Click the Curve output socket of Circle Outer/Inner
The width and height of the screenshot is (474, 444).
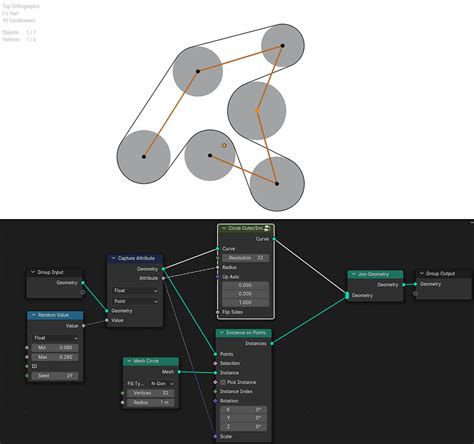(274, 239)
